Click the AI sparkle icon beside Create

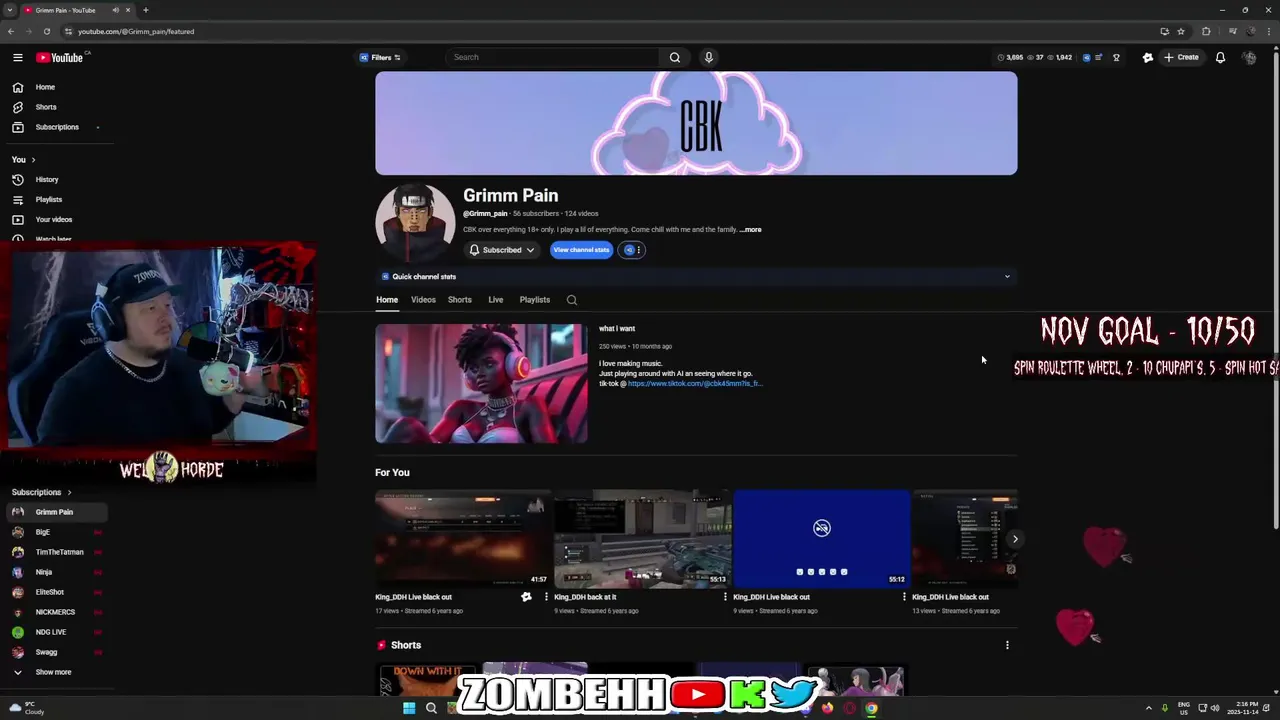[1148, 57]
